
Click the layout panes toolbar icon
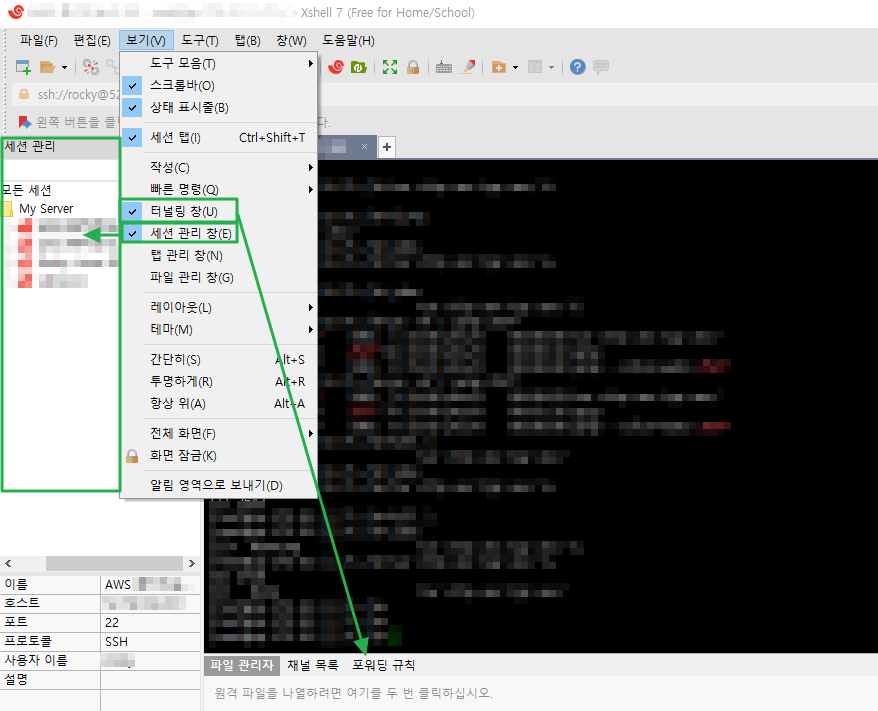pos(535,67)
